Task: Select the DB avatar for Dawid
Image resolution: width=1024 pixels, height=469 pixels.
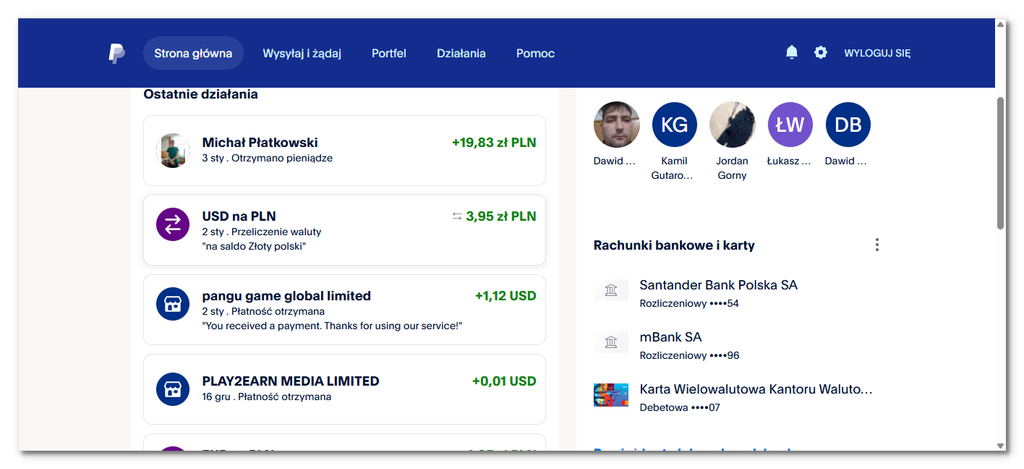Action: (x=848, y=124)
